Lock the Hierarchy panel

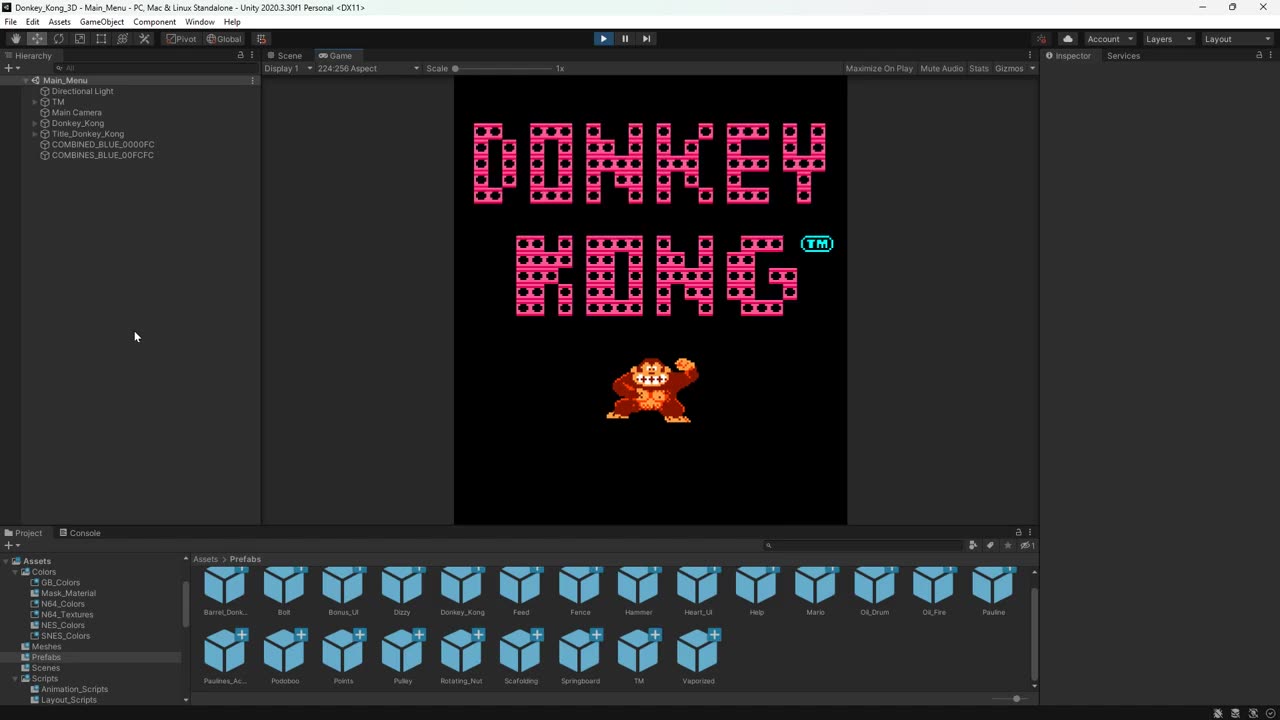(240, 56)
